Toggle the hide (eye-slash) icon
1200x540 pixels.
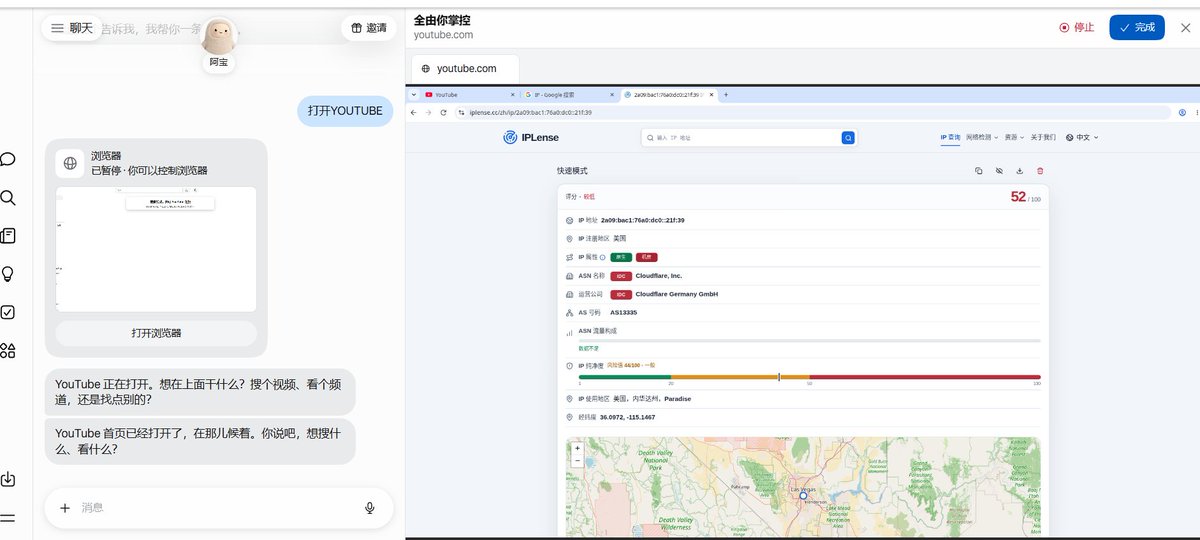coord(999,171)
